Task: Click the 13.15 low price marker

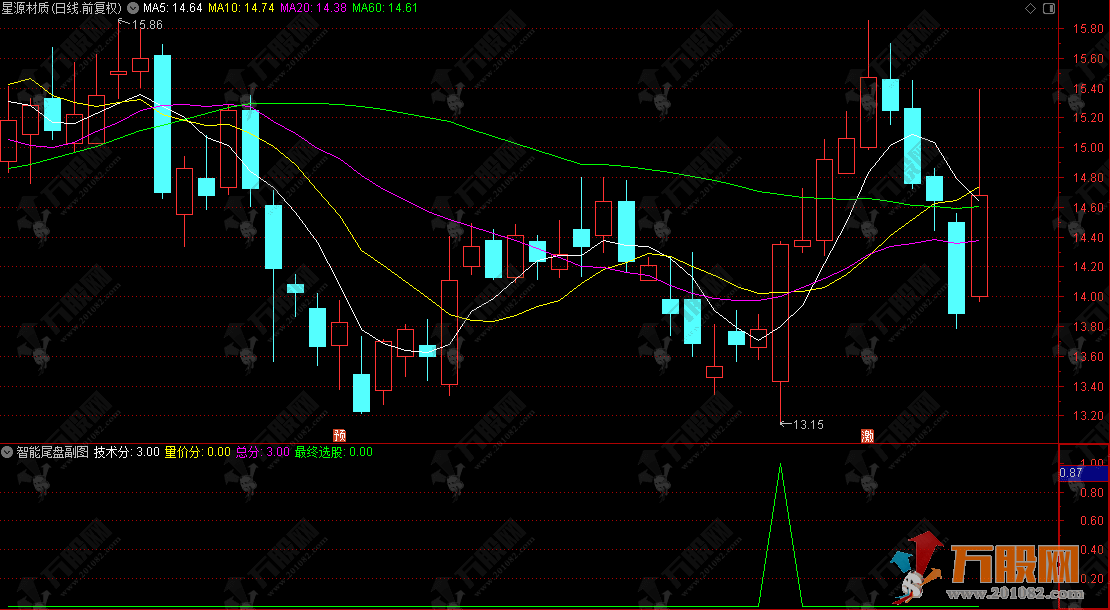Action: [806, 425]
